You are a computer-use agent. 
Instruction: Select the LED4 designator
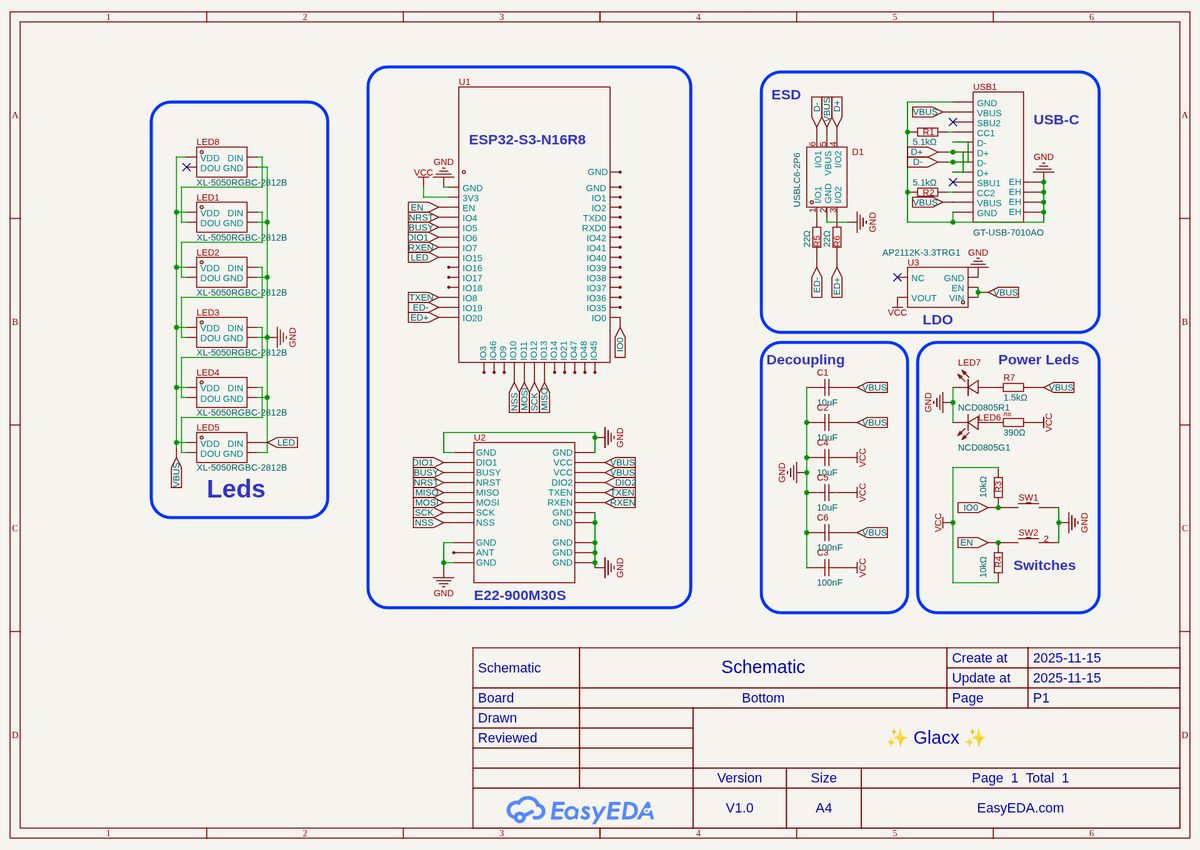tap(208, 373)
